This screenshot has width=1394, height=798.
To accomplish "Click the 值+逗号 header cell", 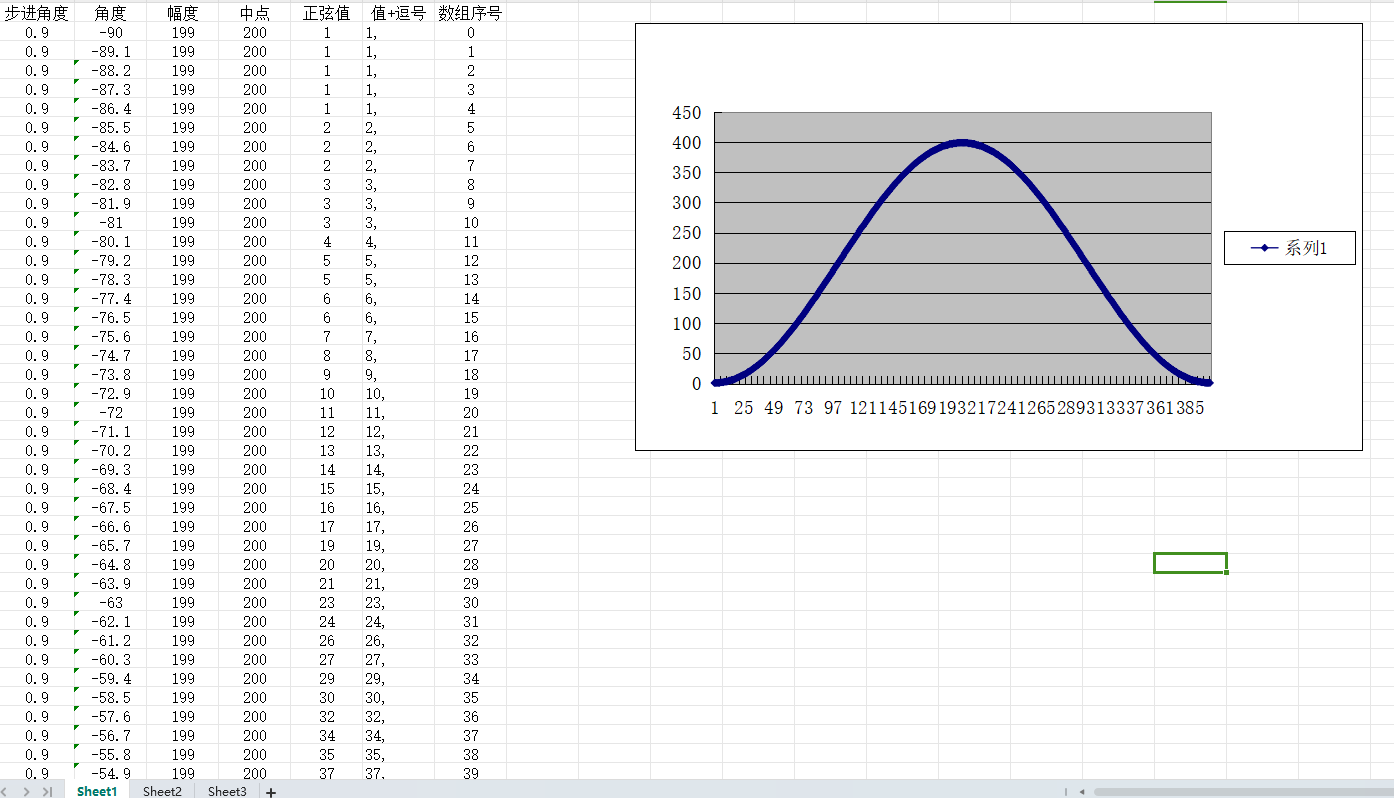I will click(397, 13).
